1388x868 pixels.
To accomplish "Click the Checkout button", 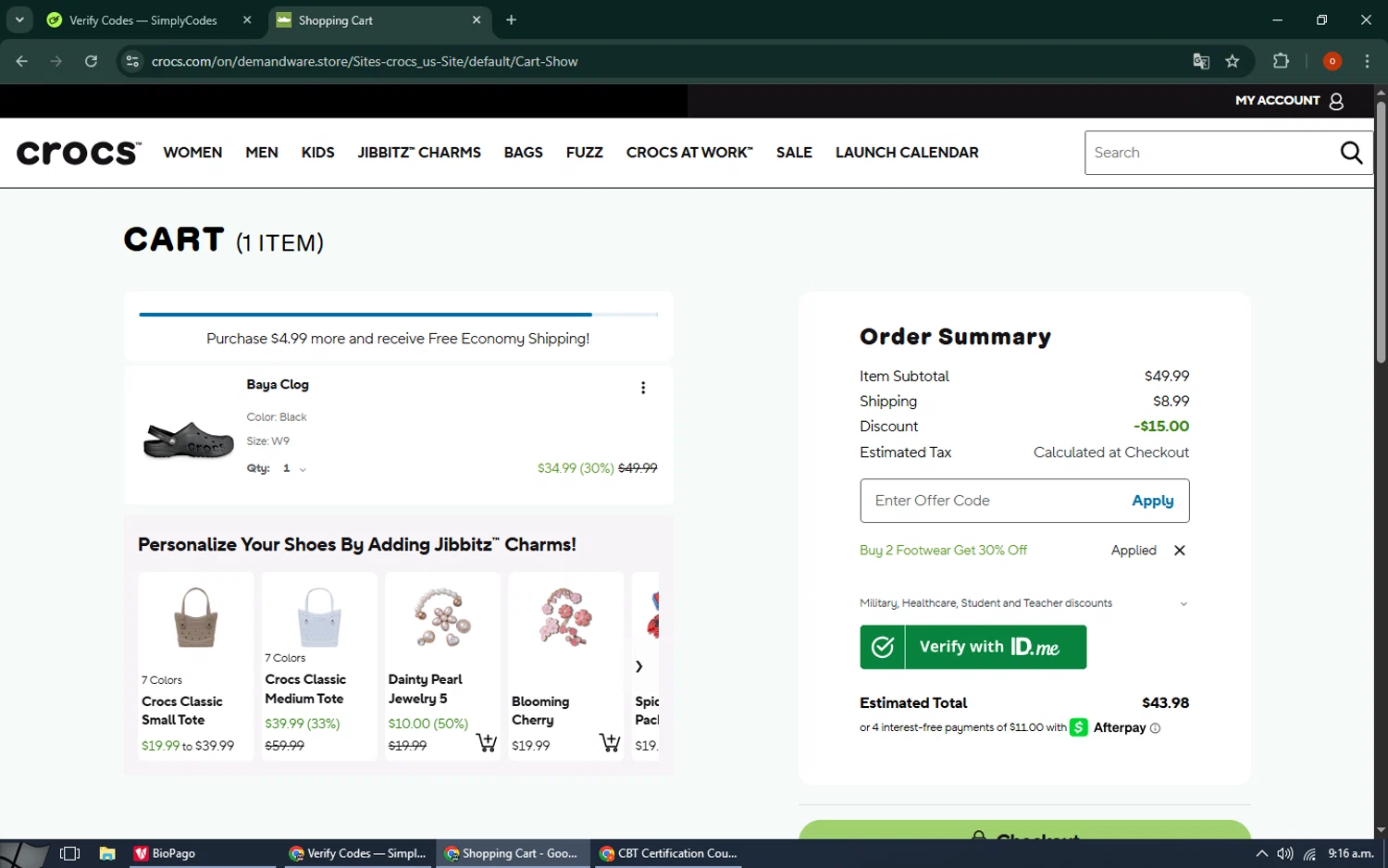I will point(1024,831).
